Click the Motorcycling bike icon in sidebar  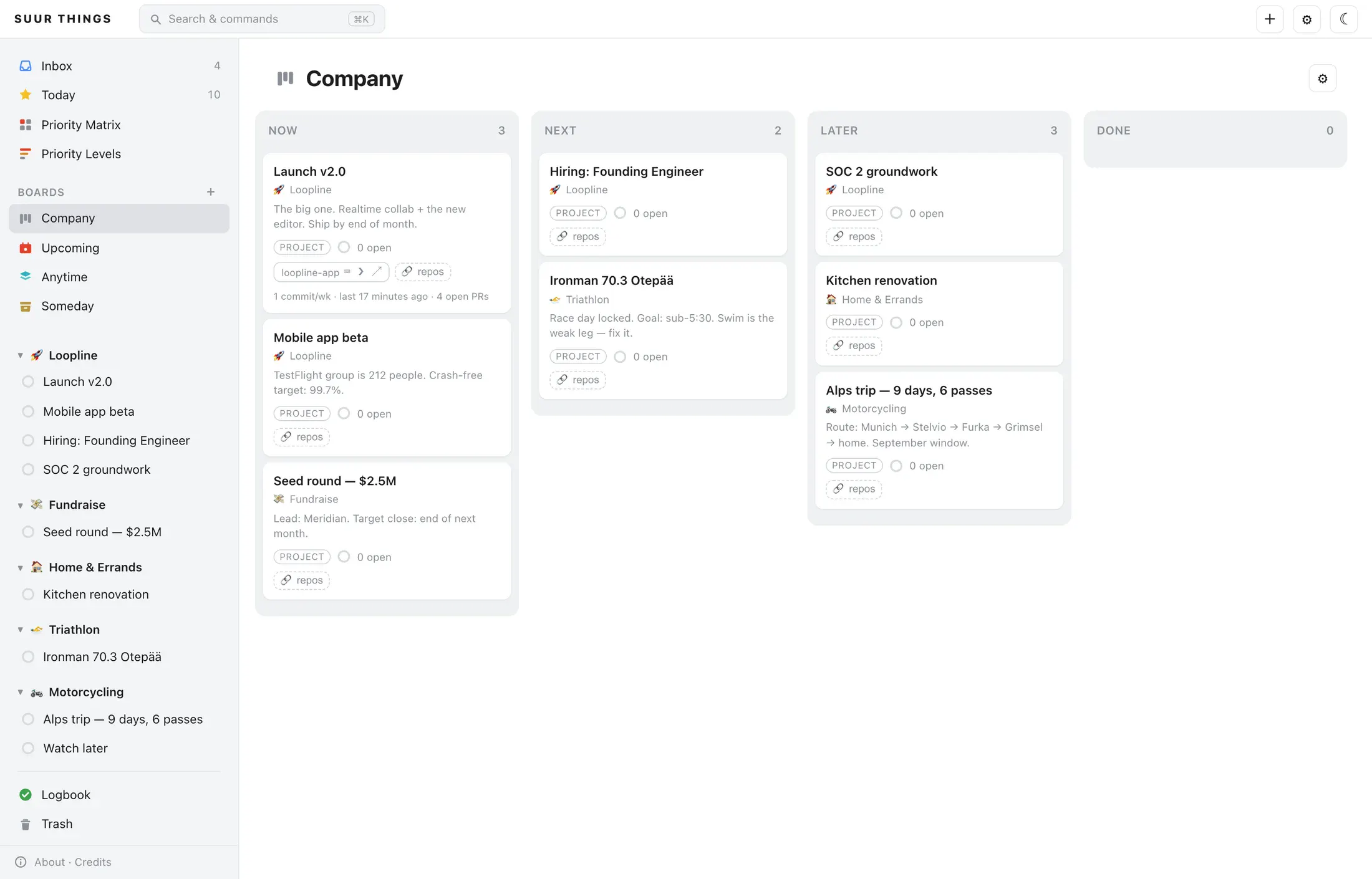pyautogui.click(x=37, y=693)
